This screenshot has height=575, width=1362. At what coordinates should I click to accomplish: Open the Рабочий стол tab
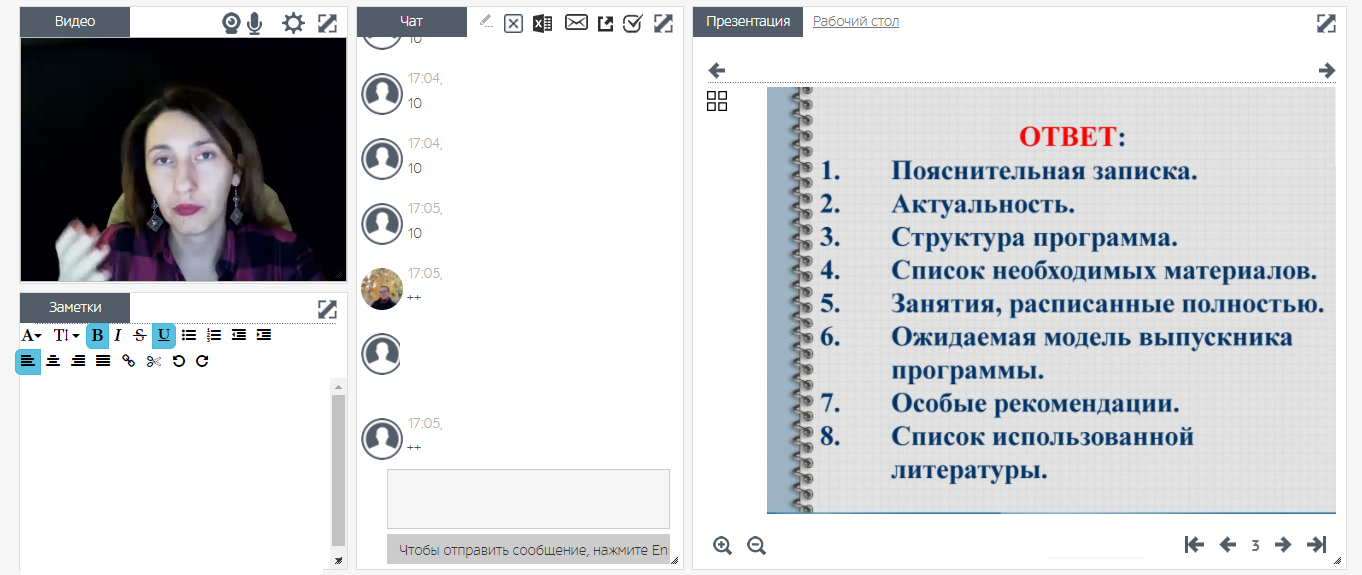(x=855, y=21)
